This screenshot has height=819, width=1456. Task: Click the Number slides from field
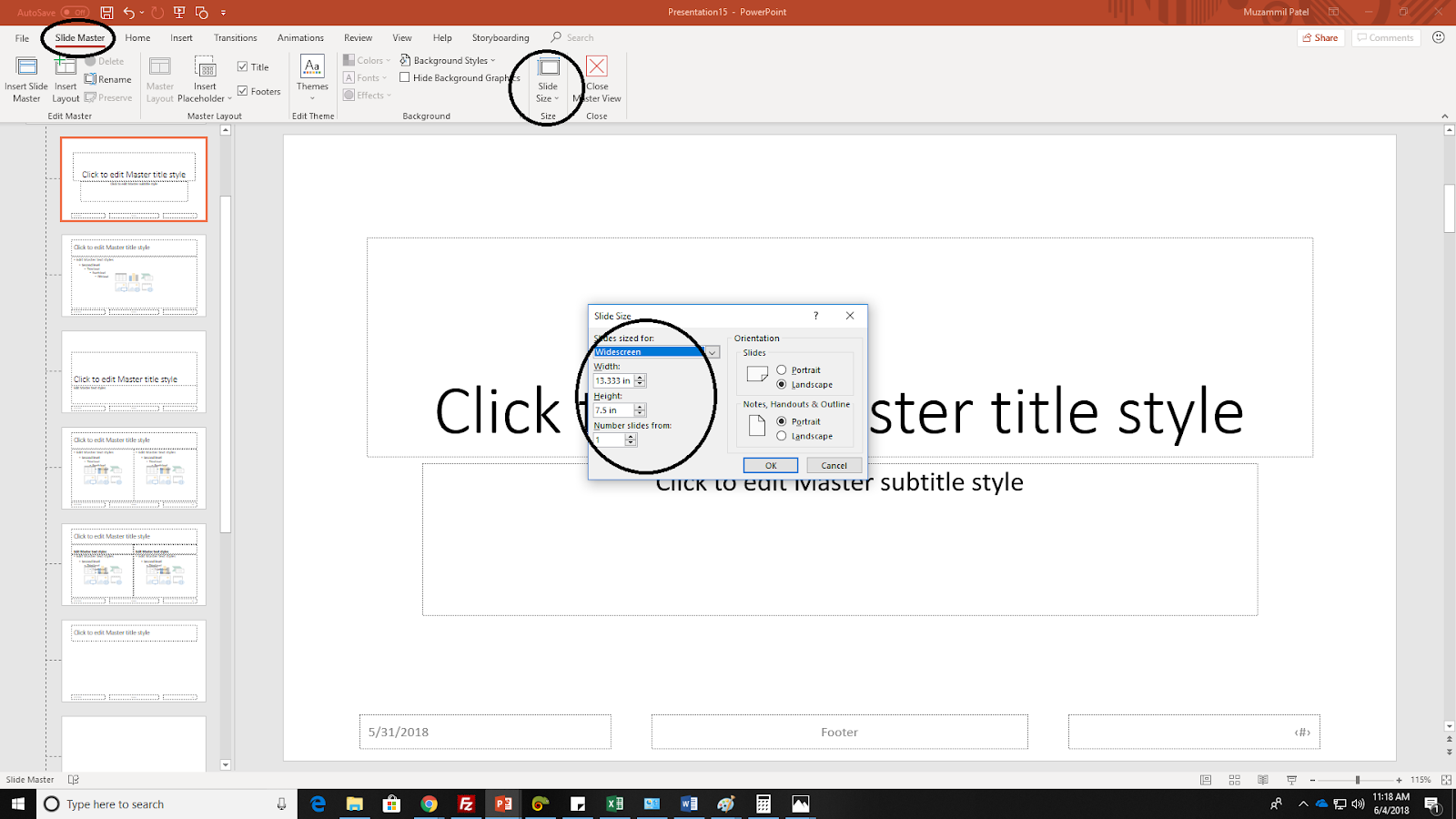coord(609,440)
